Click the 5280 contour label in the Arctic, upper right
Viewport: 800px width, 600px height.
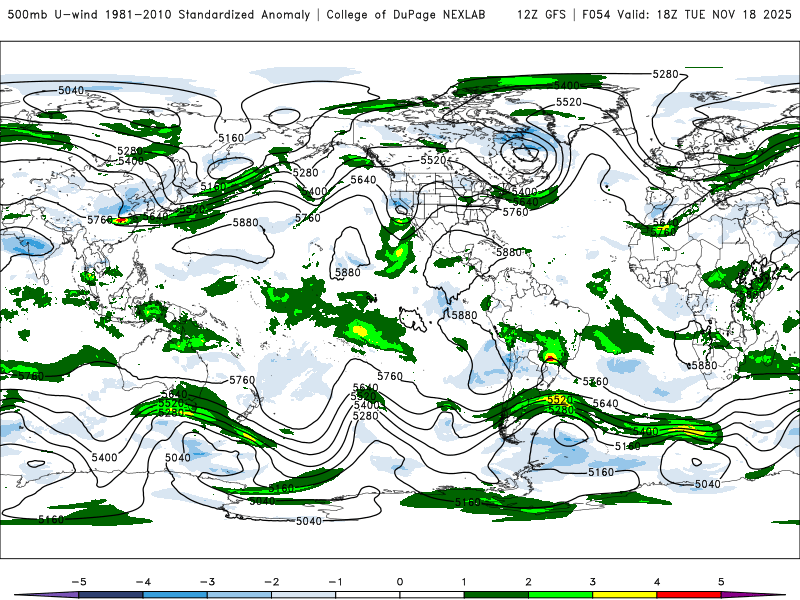tap(666, 74)
